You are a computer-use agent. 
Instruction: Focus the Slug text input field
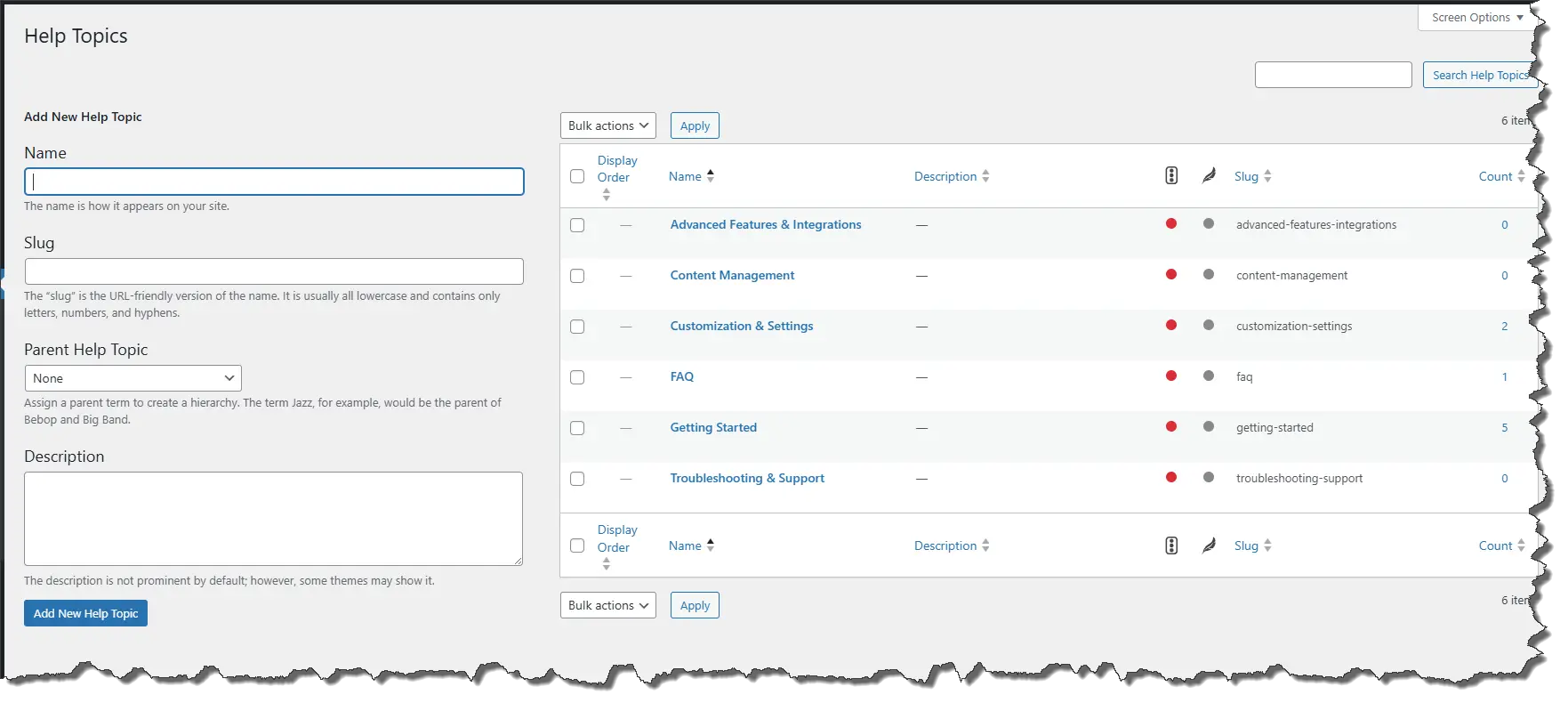click(274, 271)
